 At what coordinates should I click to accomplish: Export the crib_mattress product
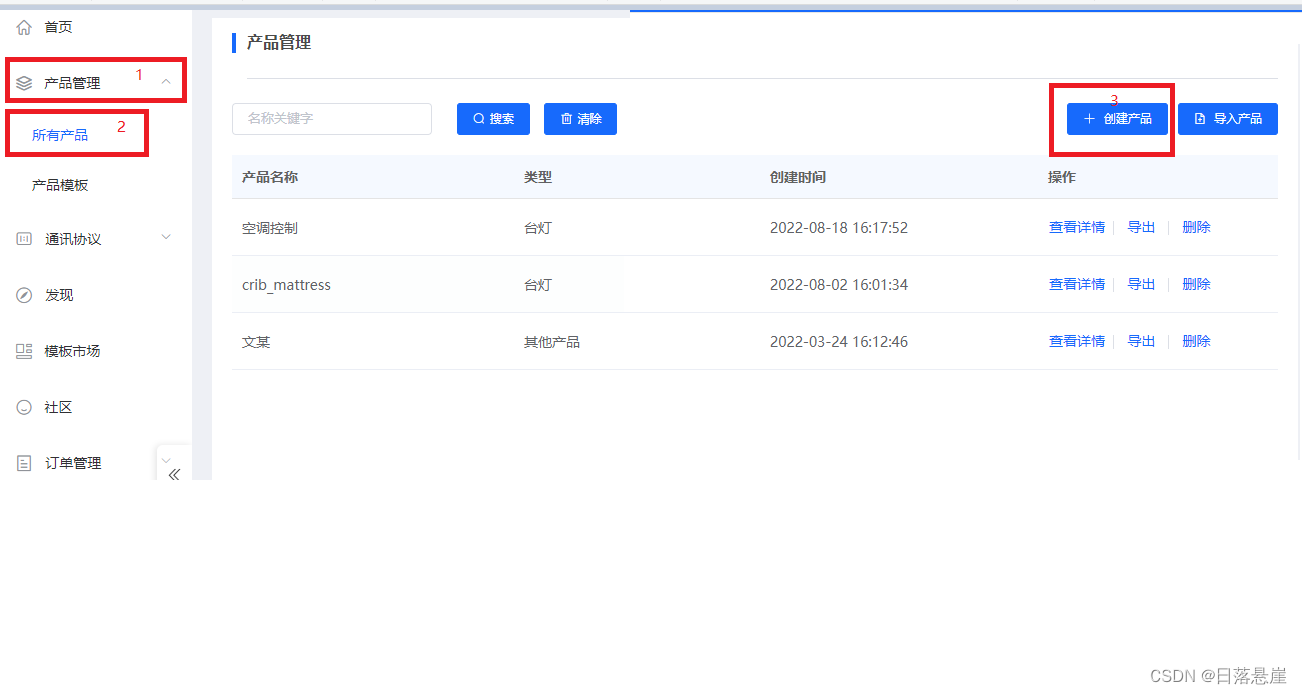(x=1141, y=285)
